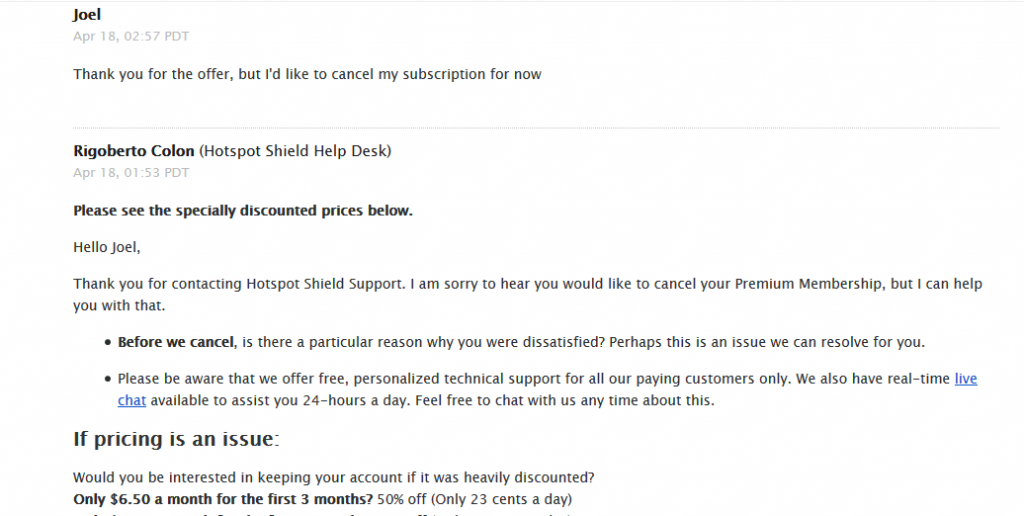Click the Hotspot Shield Help Desk label
This screenshot has height=516, width=1024.
(x=295, y=151)
